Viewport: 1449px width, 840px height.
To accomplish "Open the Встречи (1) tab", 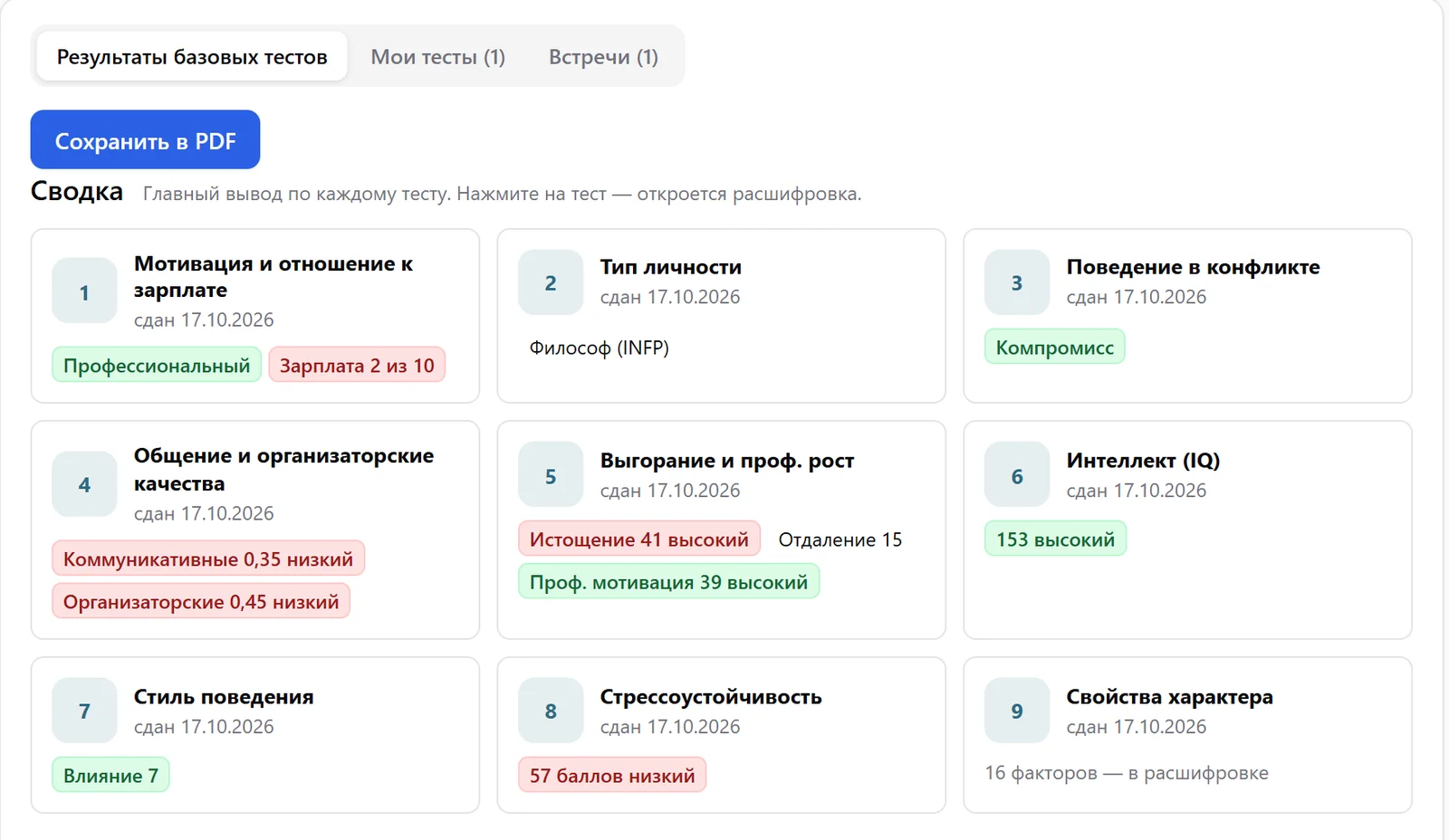I will 603,56.
